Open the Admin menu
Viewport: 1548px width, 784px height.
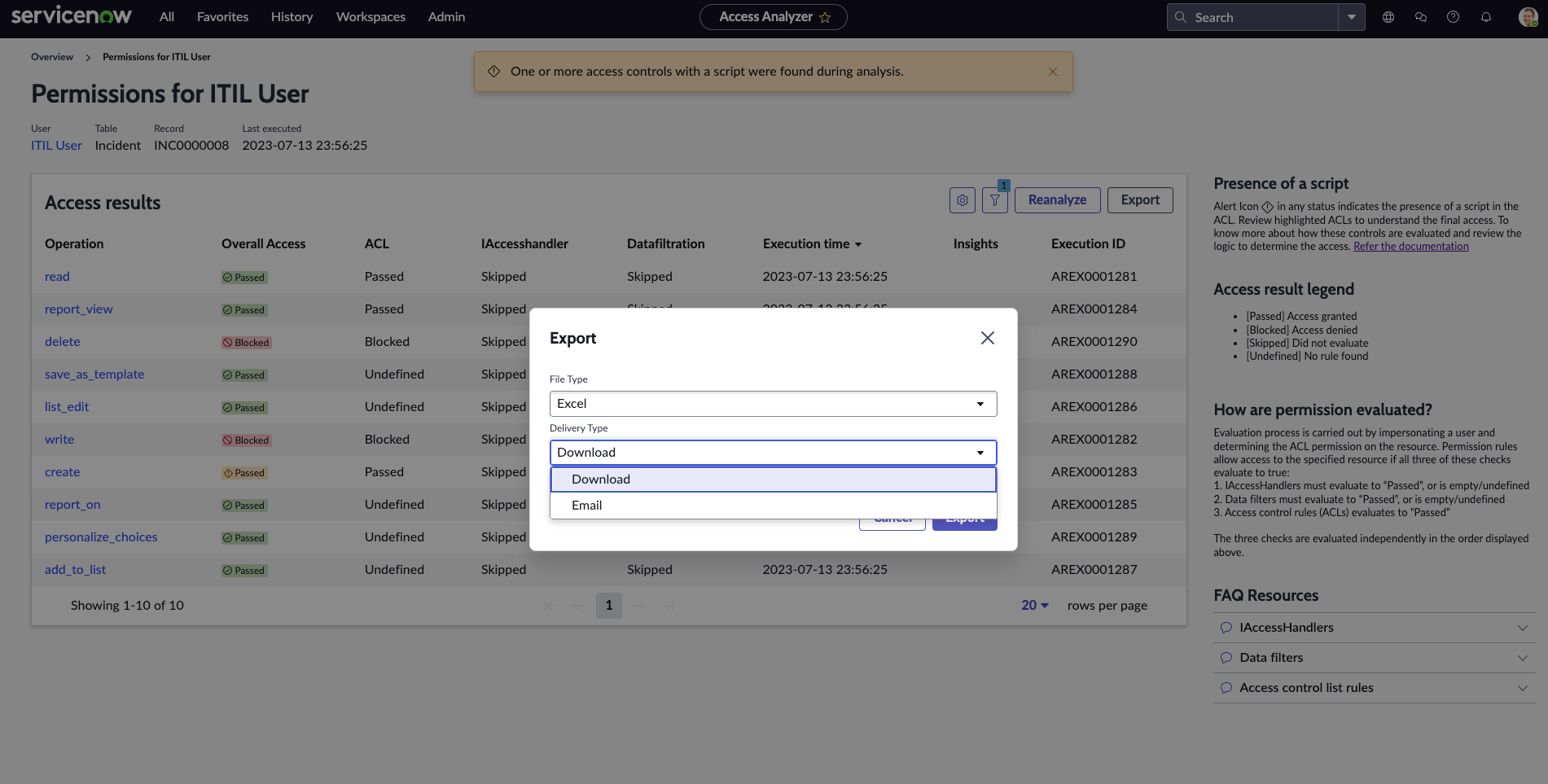click(x=446, y=17)
